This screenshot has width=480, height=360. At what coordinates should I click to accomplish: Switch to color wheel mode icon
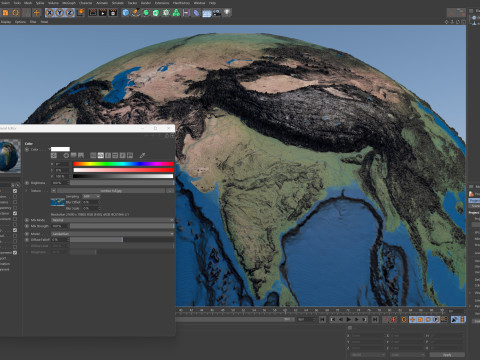tap(66, 156)
